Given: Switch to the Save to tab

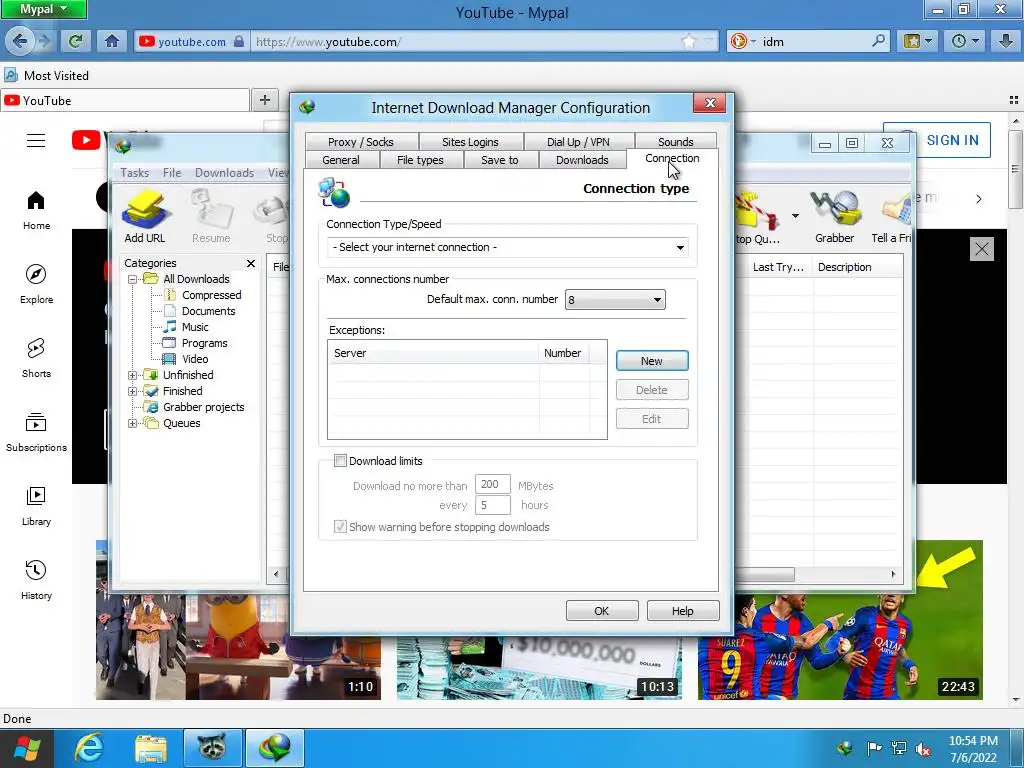Looking at the screenshot, I should pos(500,160).
